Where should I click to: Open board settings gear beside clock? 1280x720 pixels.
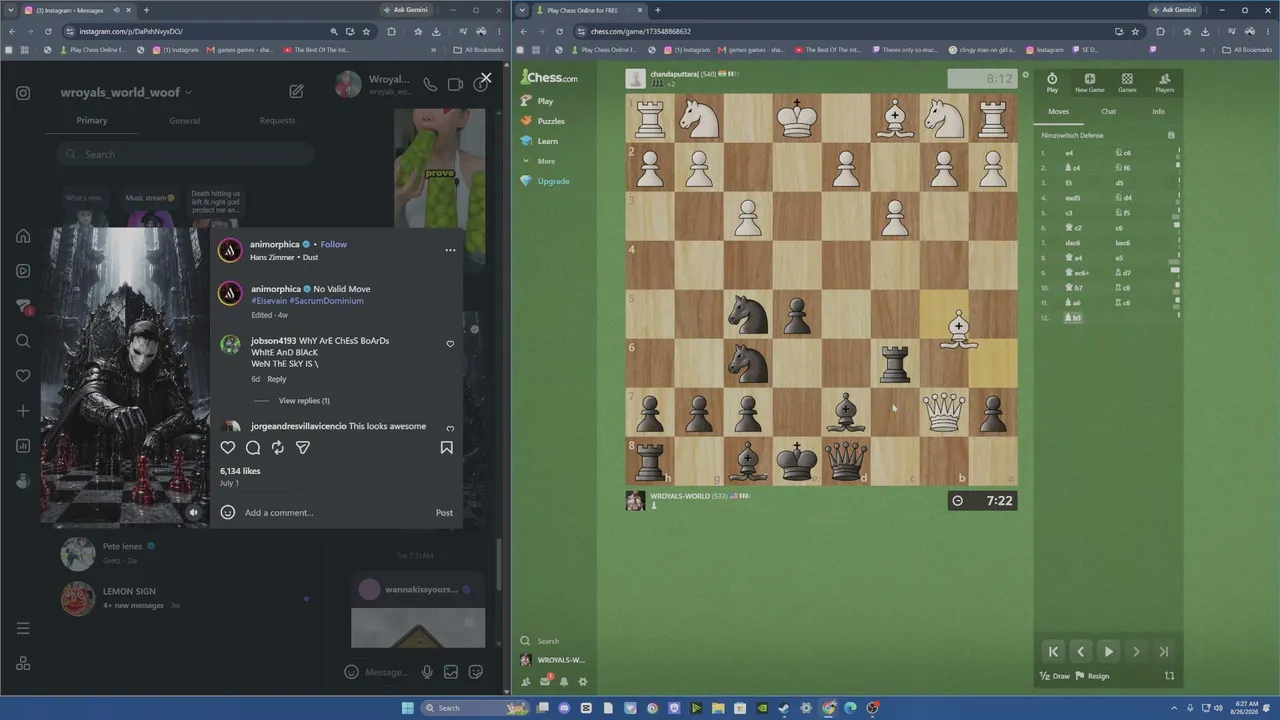pos(1025,74)
